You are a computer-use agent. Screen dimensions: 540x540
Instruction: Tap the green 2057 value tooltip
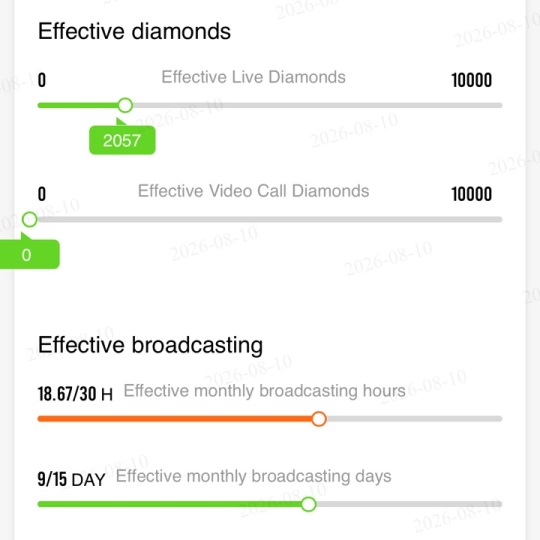point(122,140)
